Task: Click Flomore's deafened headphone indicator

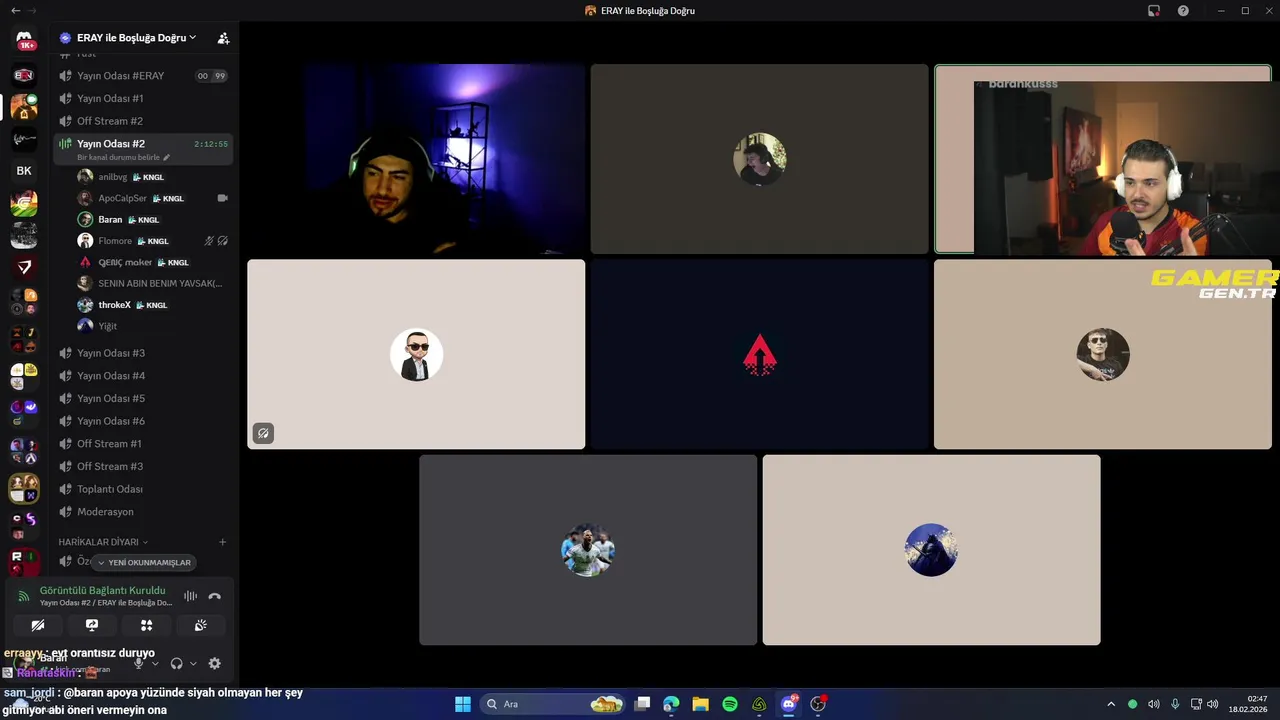Action: 223,241
